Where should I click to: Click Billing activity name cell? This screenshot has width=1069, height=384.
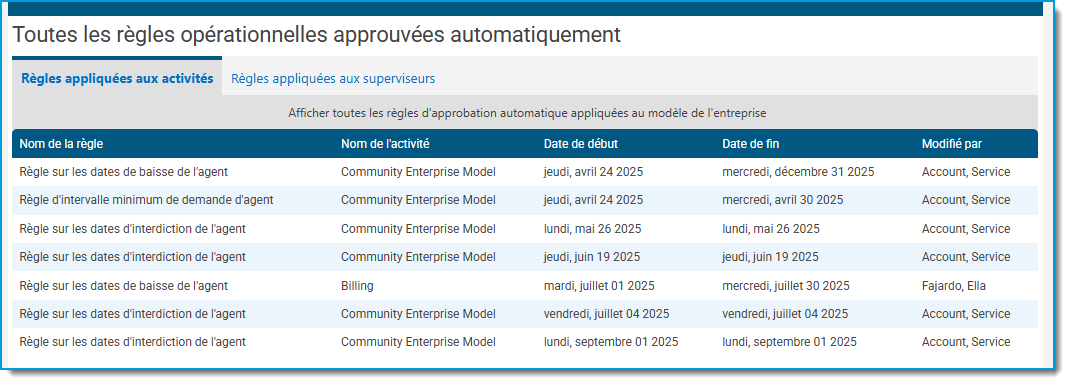pos(357,286)
